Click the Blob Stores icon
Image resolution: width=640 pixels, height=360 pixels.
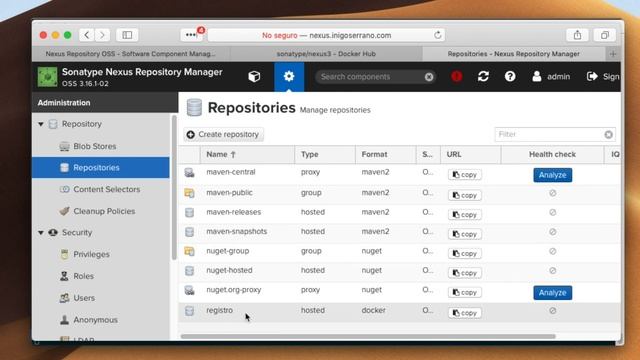(64, 146)
